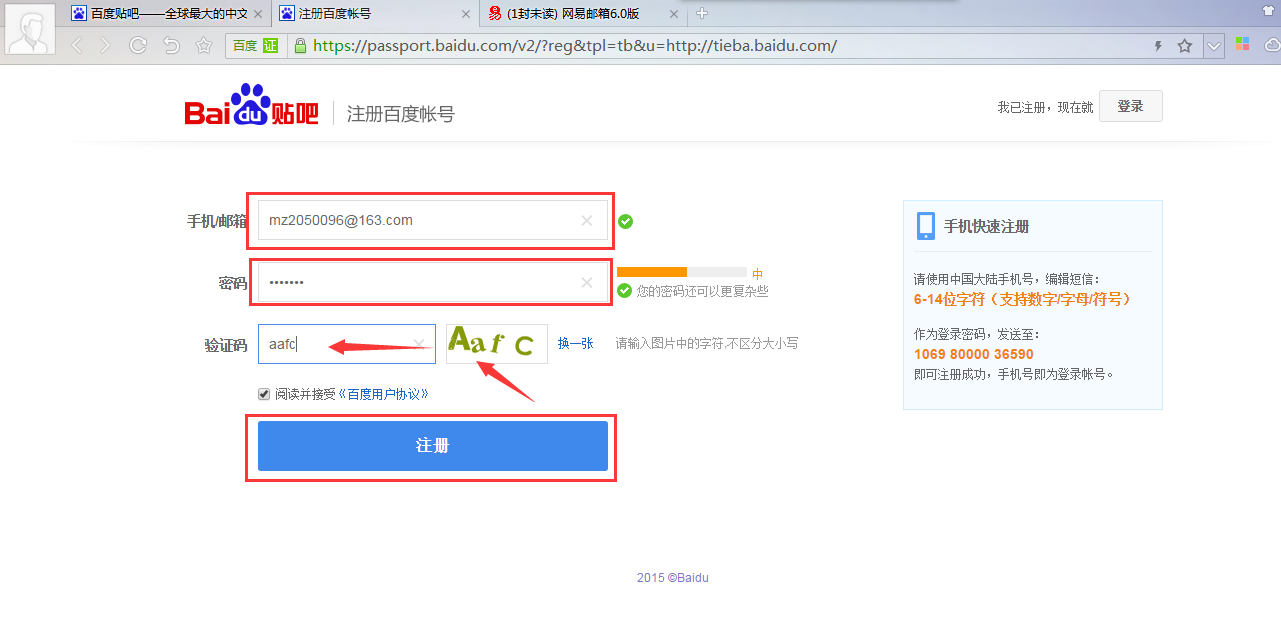Click the 请输入图片中的字符 hint text

point(707,343)
